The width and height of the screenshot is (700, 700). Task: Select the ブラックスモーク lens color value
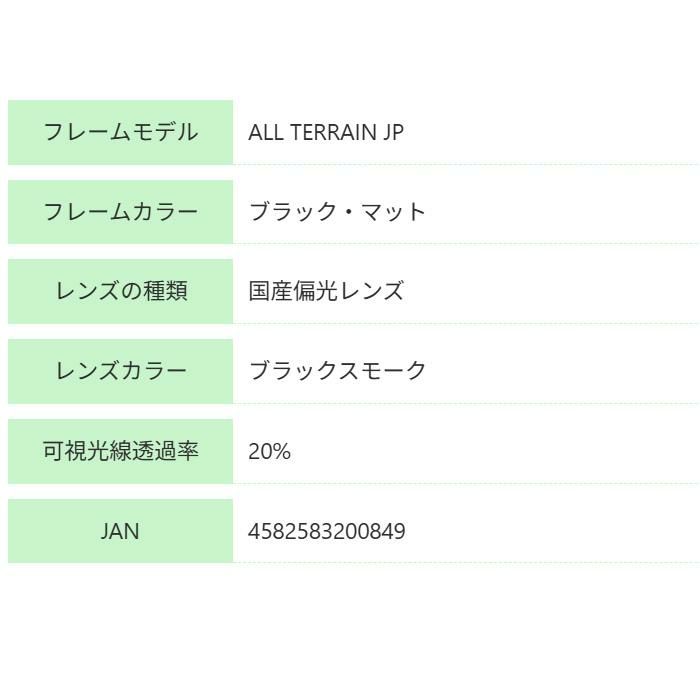click(337, 371)
